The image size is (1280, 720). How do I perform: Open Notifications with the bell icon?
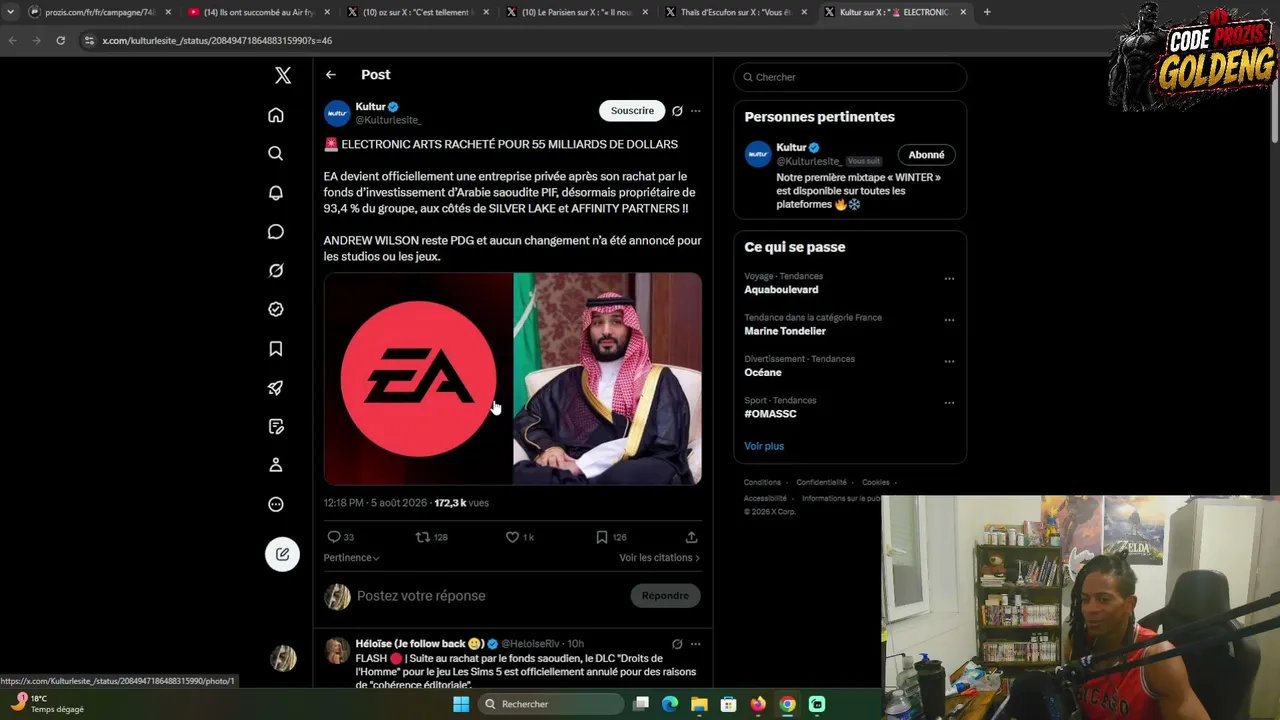click(x=276, y=193)
